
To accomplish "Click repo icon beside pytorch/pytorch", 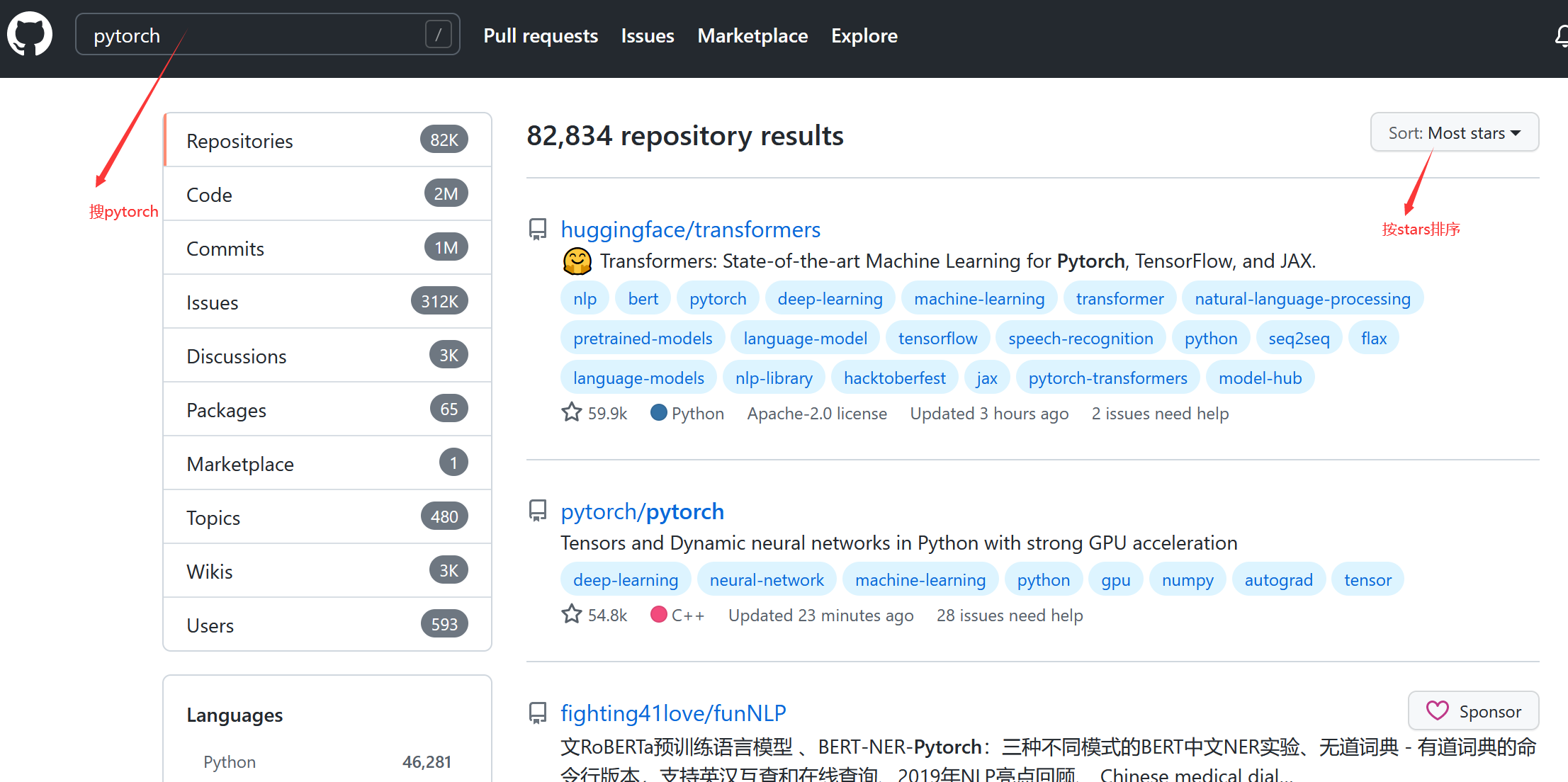I will click(x=538, y=511).
